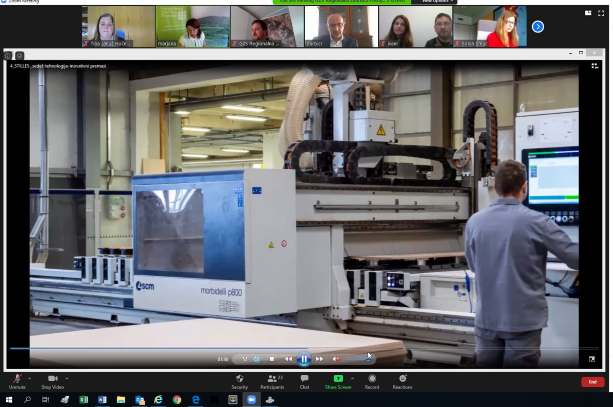
Task: Open Google Chrome from the taskbar
Action: click(177, 400)
